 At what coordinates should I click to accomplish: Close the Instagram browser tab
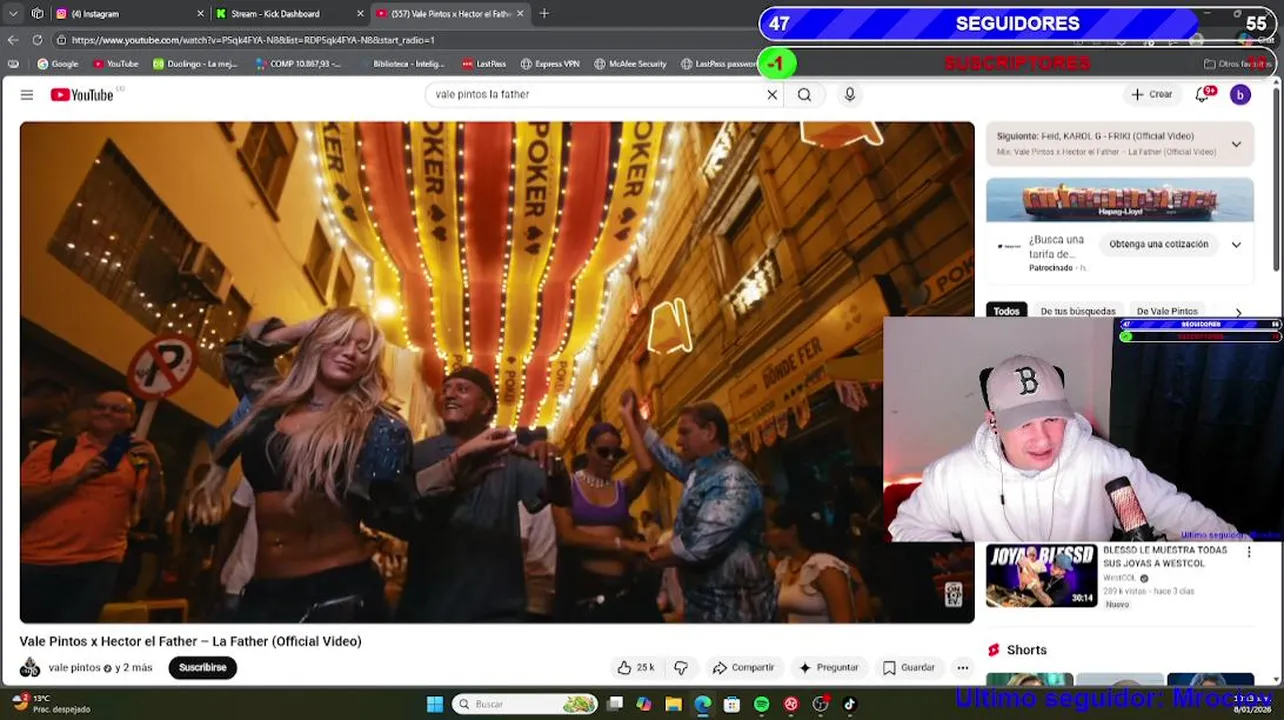point(200,14)
